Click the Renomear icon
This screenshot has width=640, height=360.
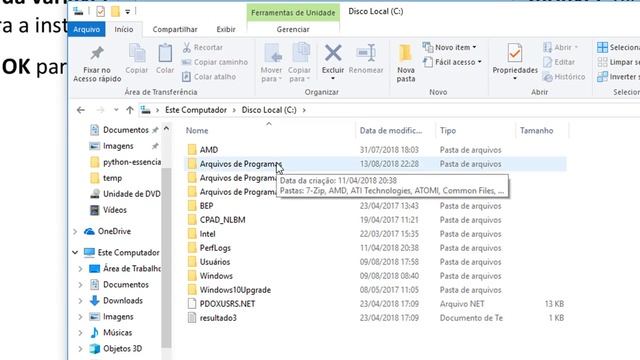(366, 53)
